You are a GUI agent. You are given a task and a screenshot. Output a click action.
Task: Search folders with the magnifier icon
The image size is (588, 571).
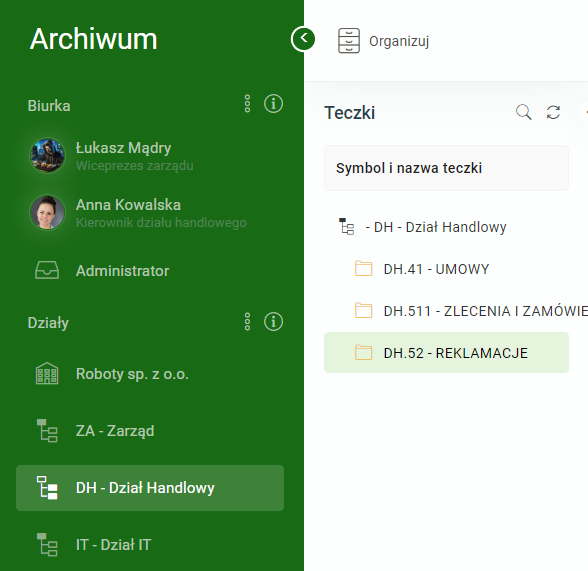tap(524, 112)
